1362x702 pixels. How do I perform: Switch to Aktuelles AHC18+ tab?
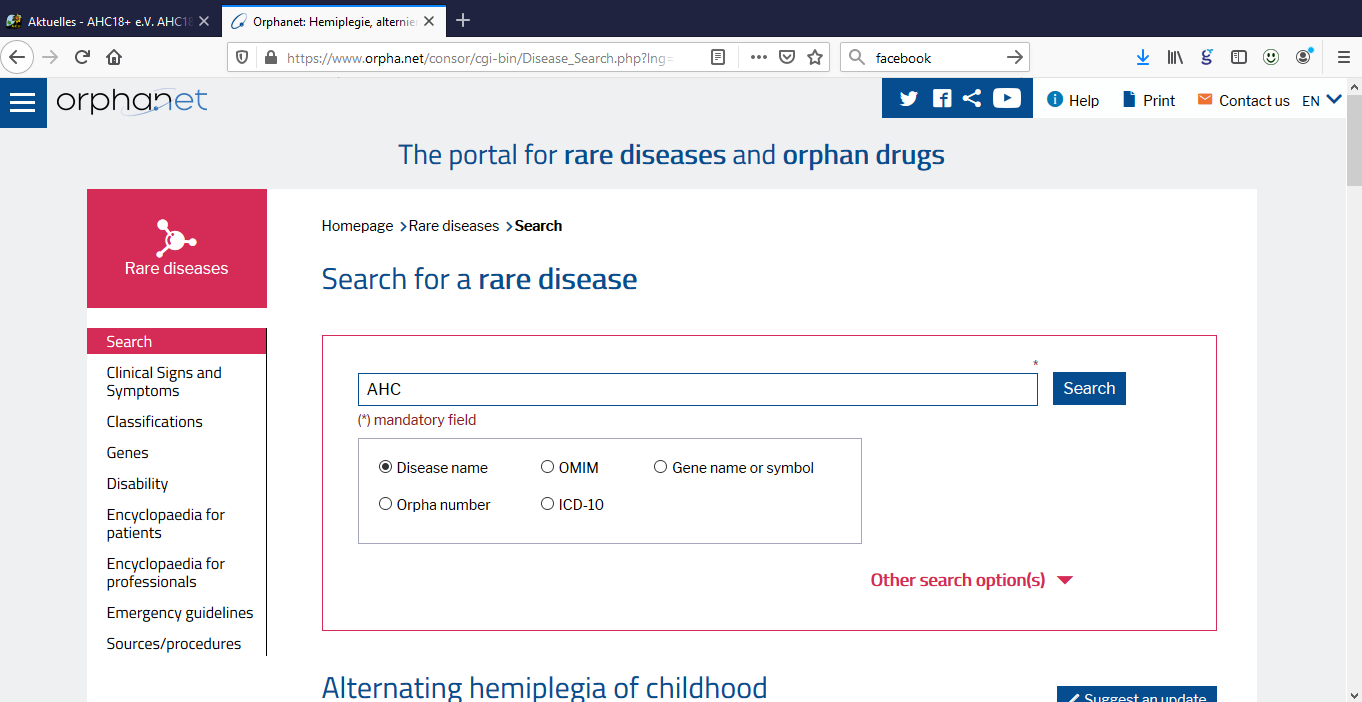point(108,21)
